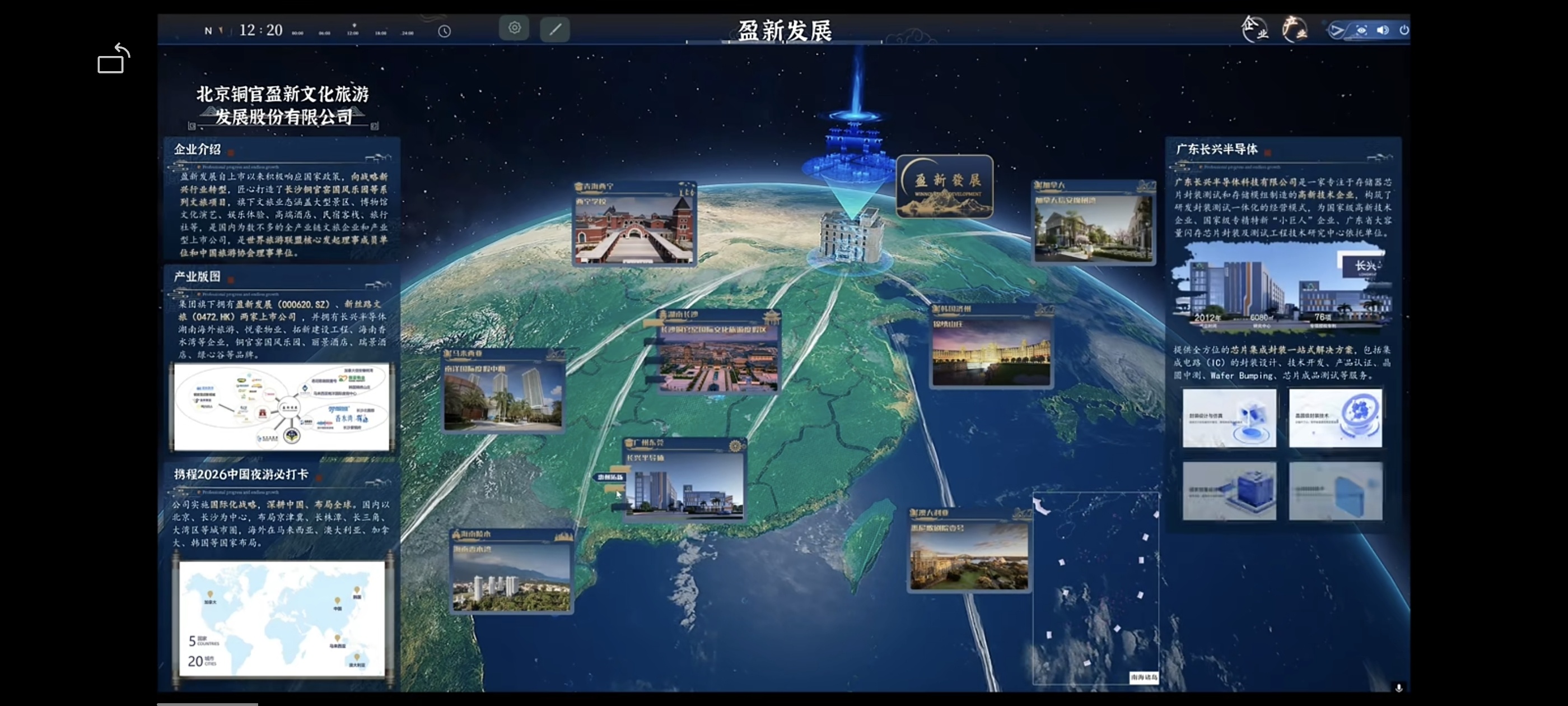
Task: Open the 马来西亚 resort center card
Action: click(503, 391)
